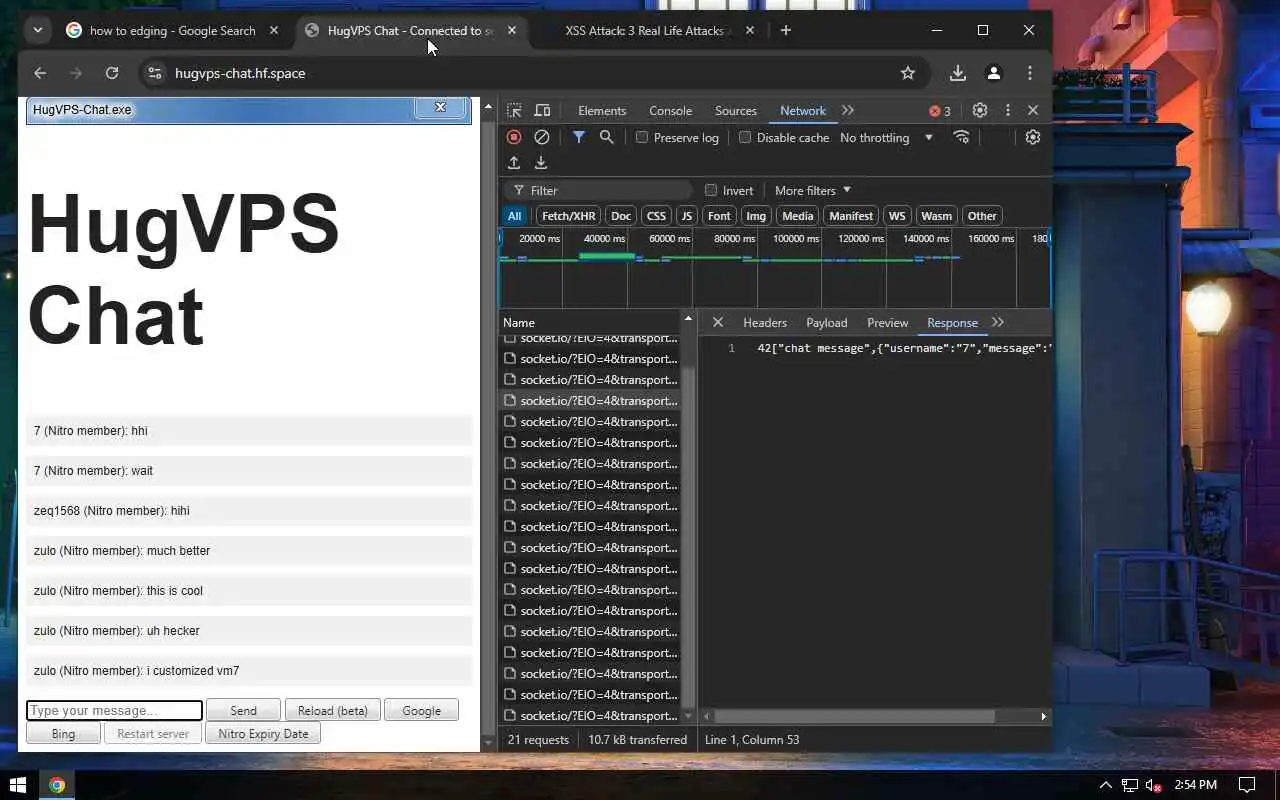Sort requests by Name column arrow
The image size is (1280, 800).
pyautogui.click(x=687, y=318)
